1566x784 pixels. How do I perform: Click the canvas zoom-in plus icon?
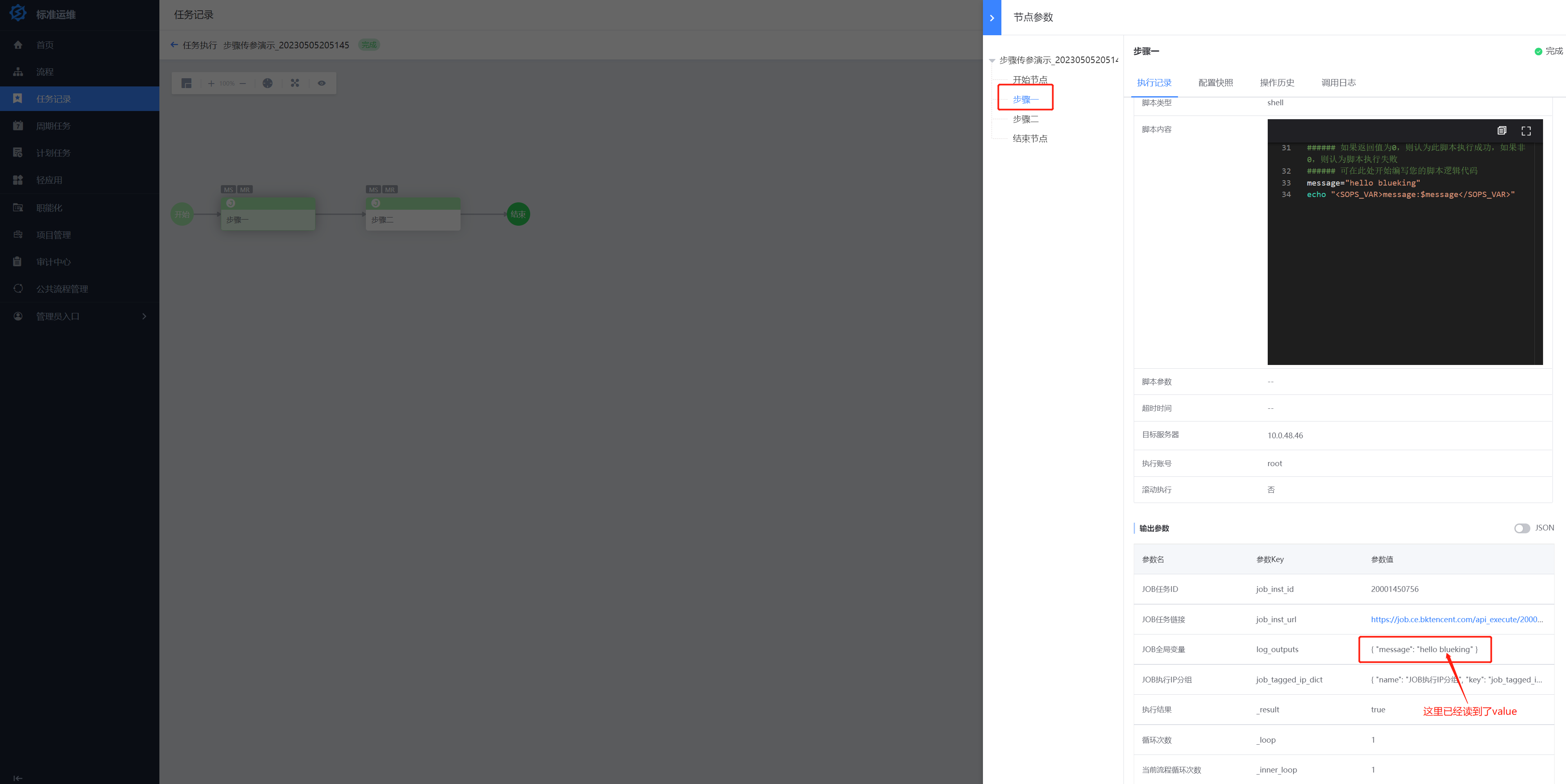click(211, 83)
